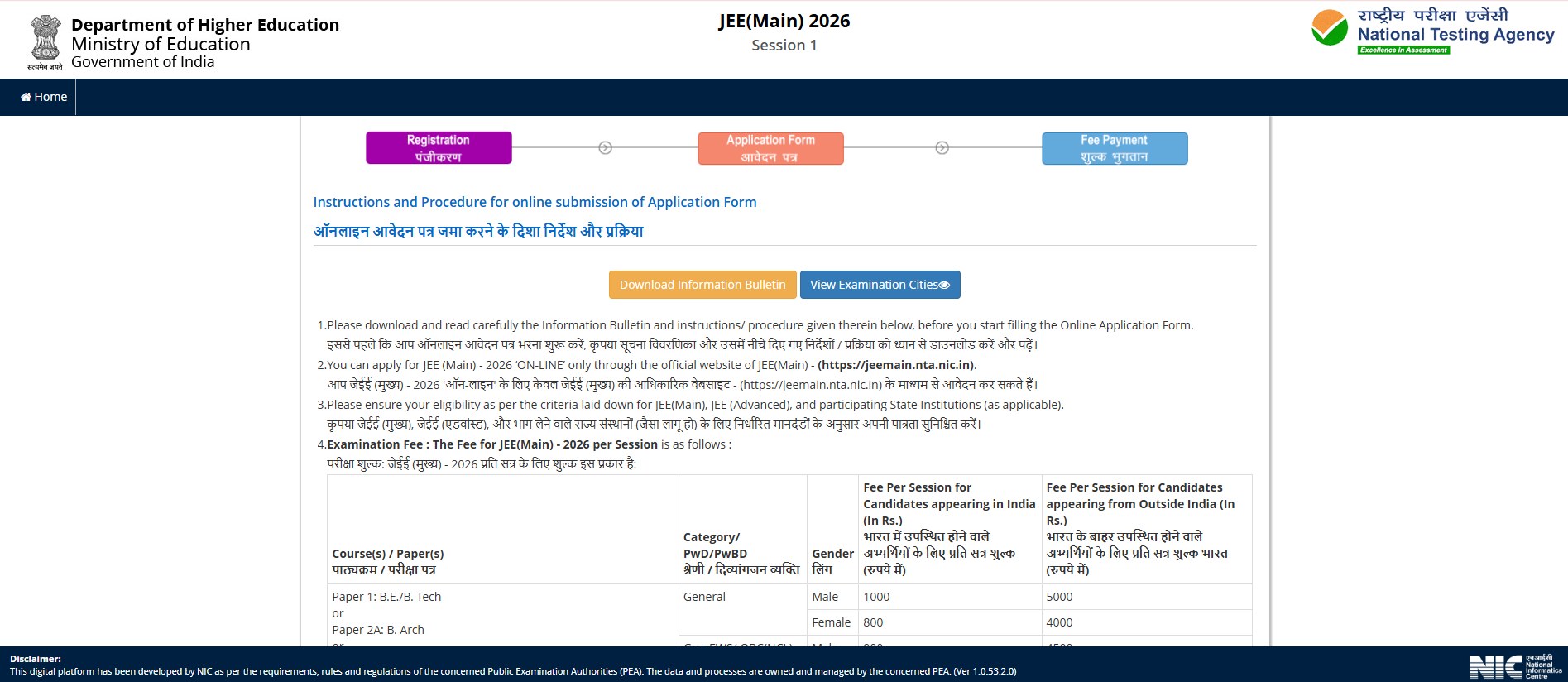Select the Fee Payment step tab
This screenshot has height=682, width=1568.
[1115, 148]
